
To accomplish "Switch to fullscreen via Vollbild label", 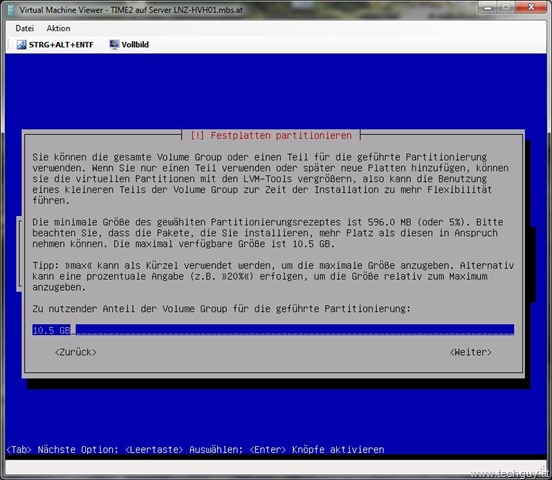I will pos(135,45).
